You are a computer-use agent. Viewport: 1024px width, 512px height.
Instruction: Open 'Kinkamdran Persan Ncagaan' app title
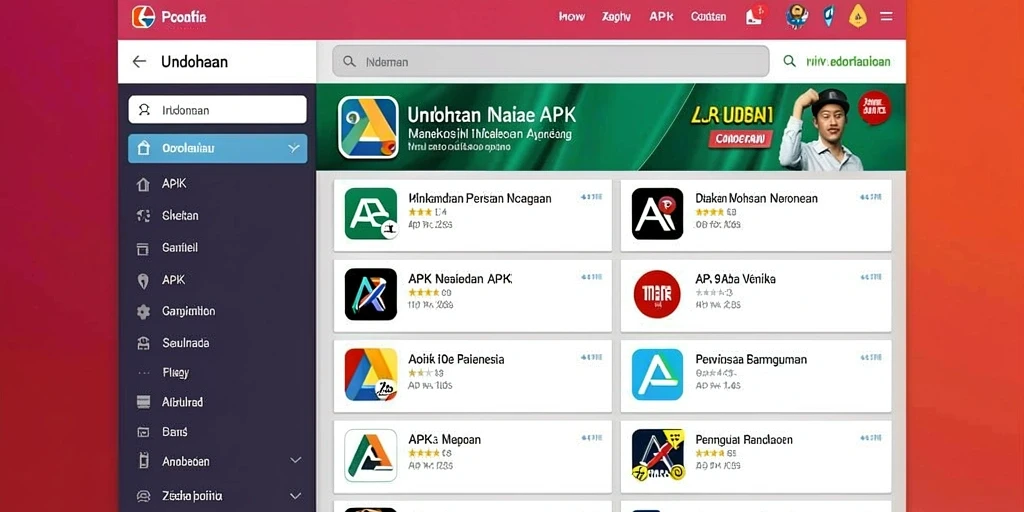click(x=480, y=198)
